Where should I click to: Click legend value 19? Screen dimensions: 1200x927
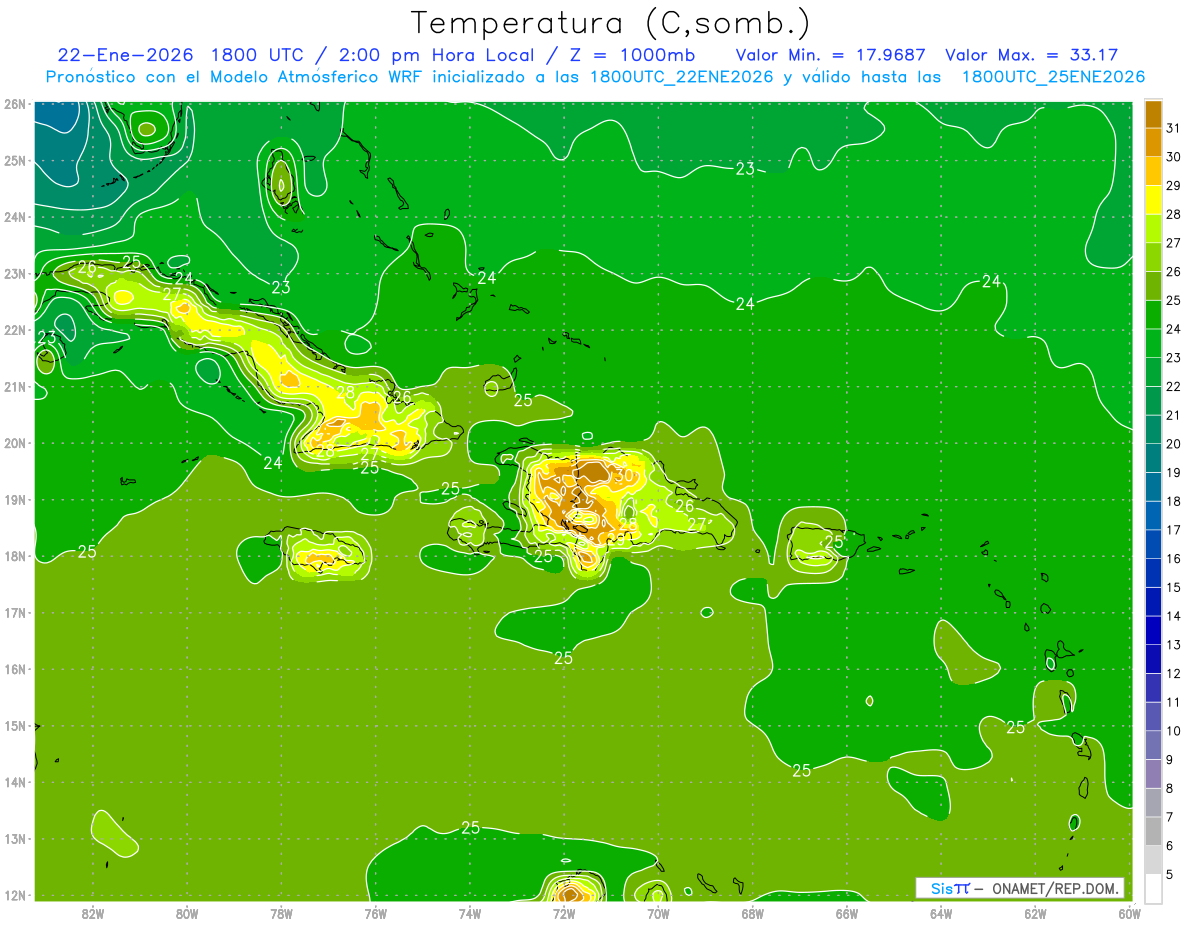(x=1173, y=472)
